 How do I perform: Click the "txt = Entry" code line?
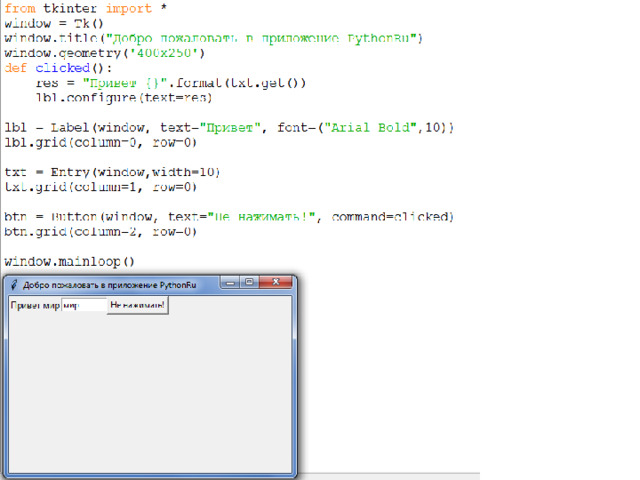112,172
